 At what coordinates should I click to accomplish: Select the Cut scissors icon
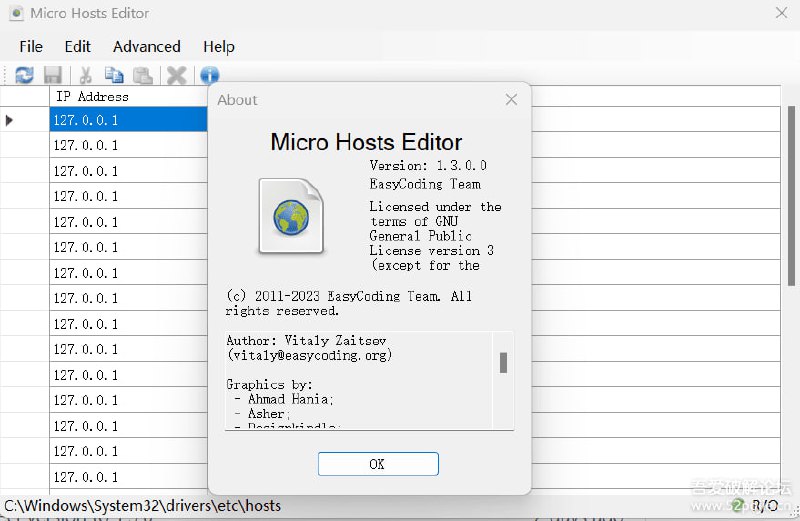(85, 75)
